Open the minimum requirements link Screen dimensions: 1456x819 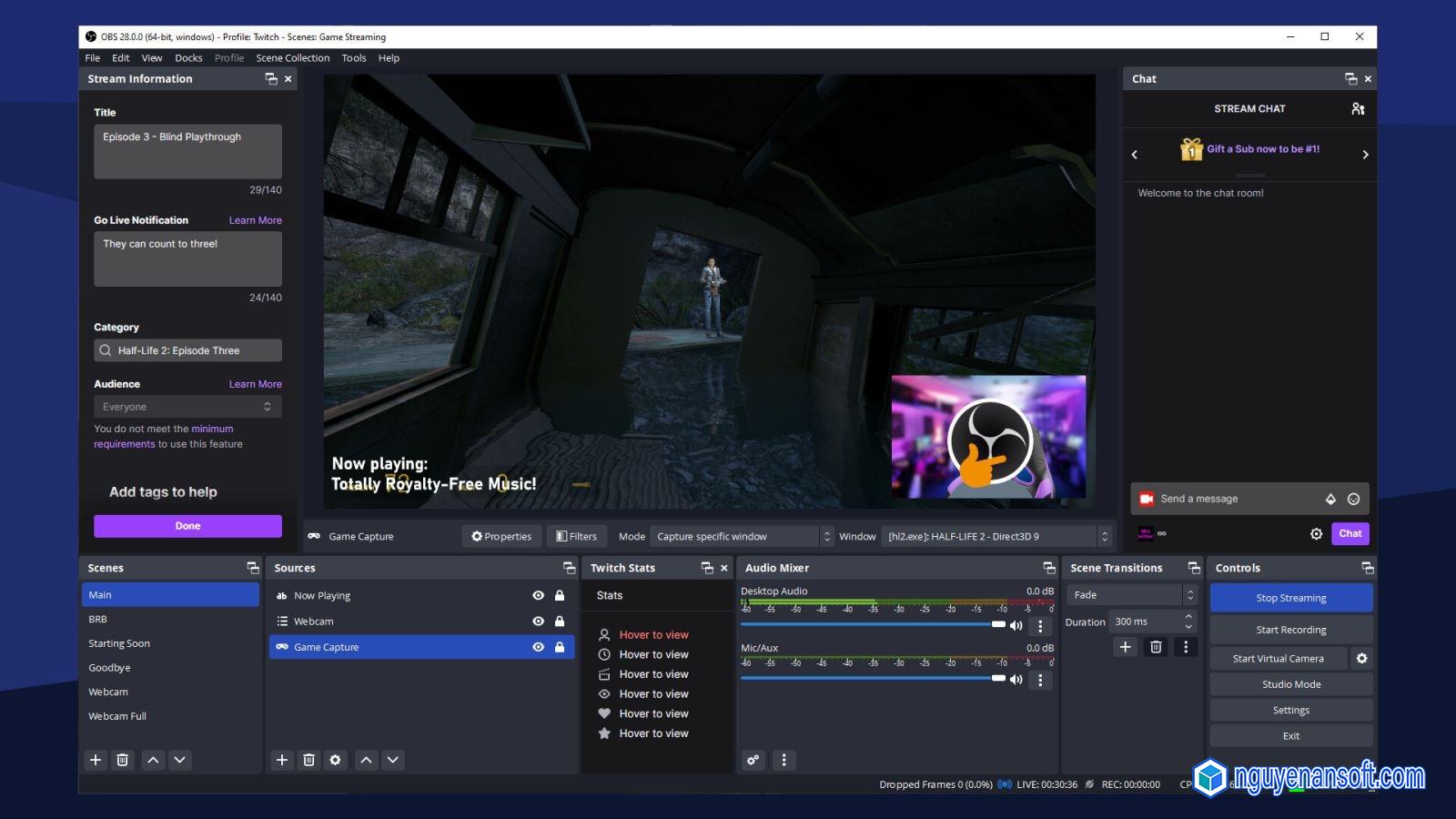(164, 437)
